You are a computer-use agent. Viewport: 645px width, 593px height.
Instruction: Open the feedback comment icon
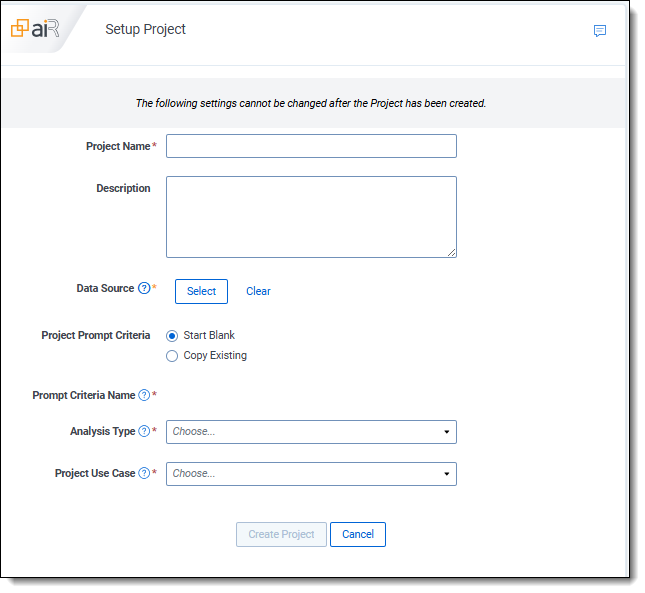600,31
